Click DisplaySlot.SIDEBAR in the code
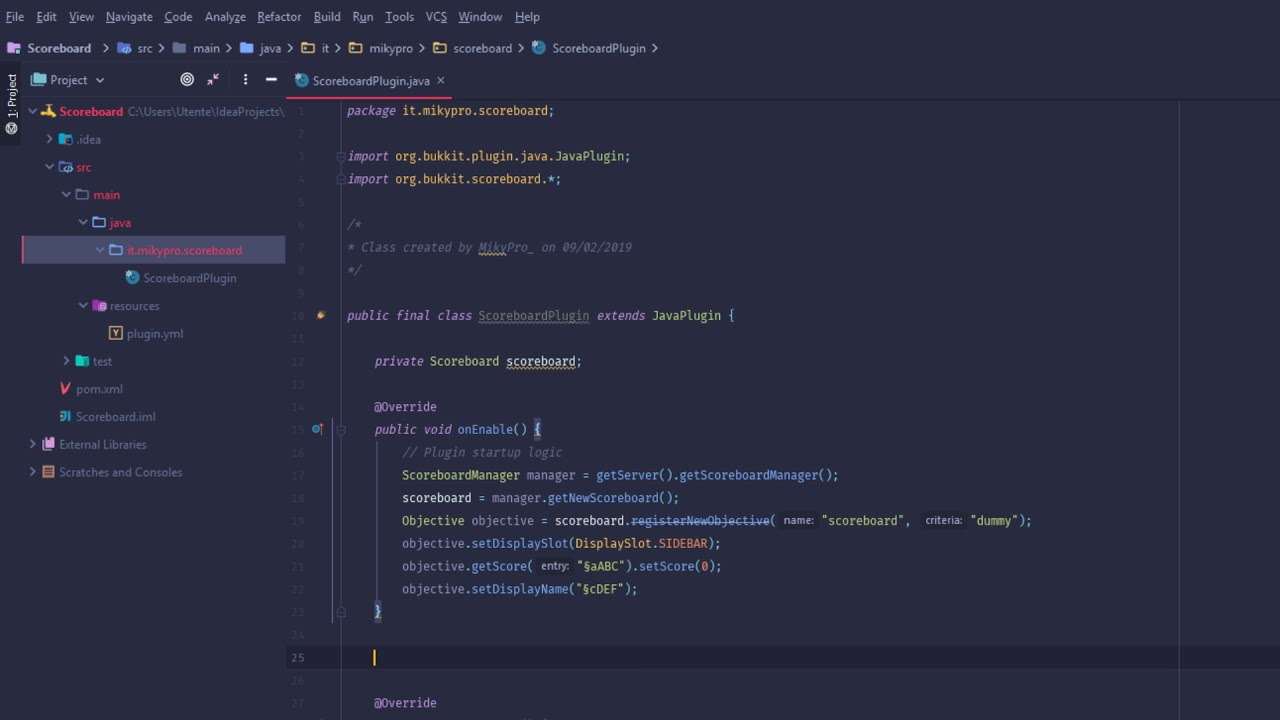The height and width of the screenshot is (720, 1280). click(641, 543)
